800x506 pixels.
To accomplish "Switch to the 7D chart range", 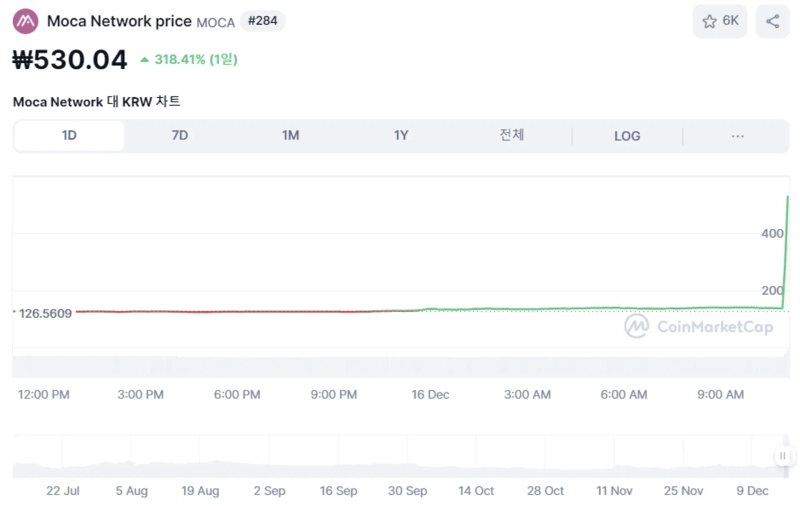I will (x=180, y=136).
